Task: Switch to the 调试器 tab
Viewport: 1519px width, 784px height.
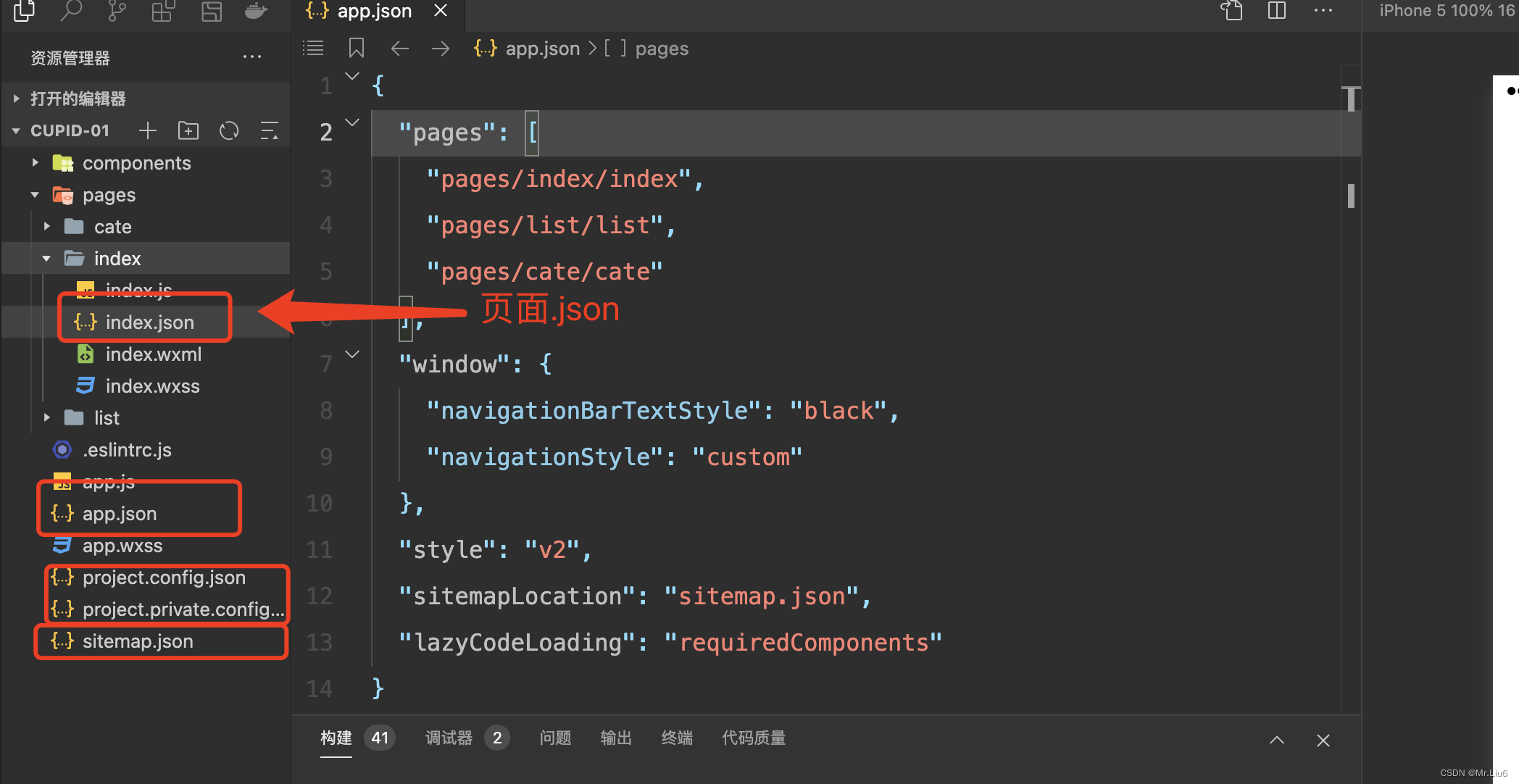Action: (449, 738)
